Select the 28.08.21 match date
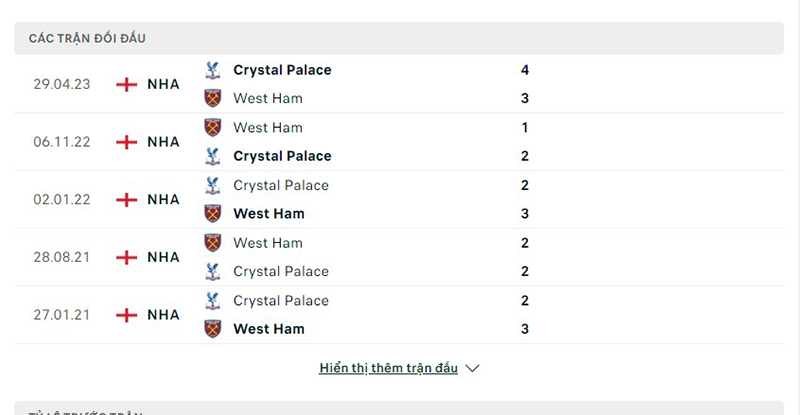Image resolution: width=800 pixels, height=415 pixels. coord(62,257)
